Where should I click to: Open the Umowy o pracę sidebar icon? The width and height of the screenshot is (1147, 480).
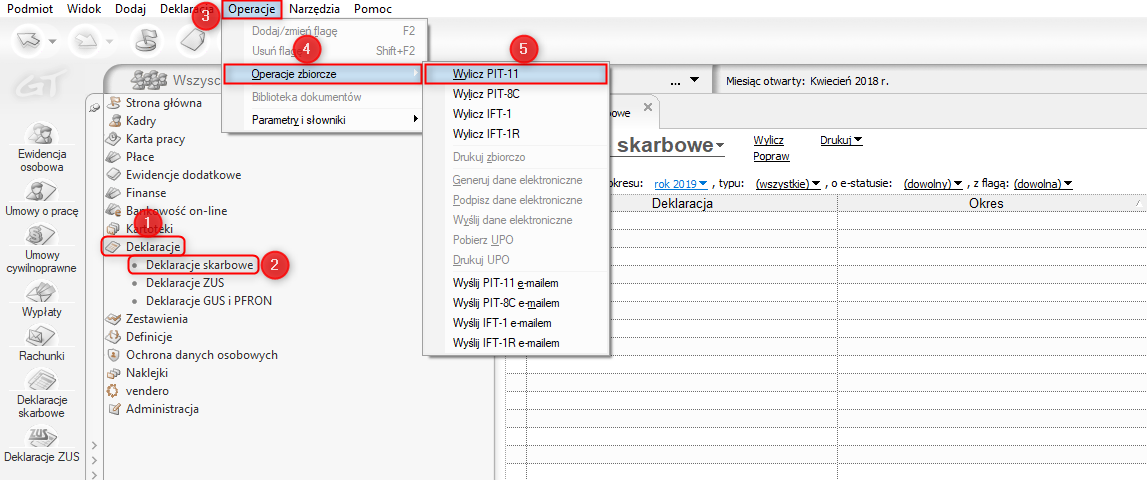(42, 192)
